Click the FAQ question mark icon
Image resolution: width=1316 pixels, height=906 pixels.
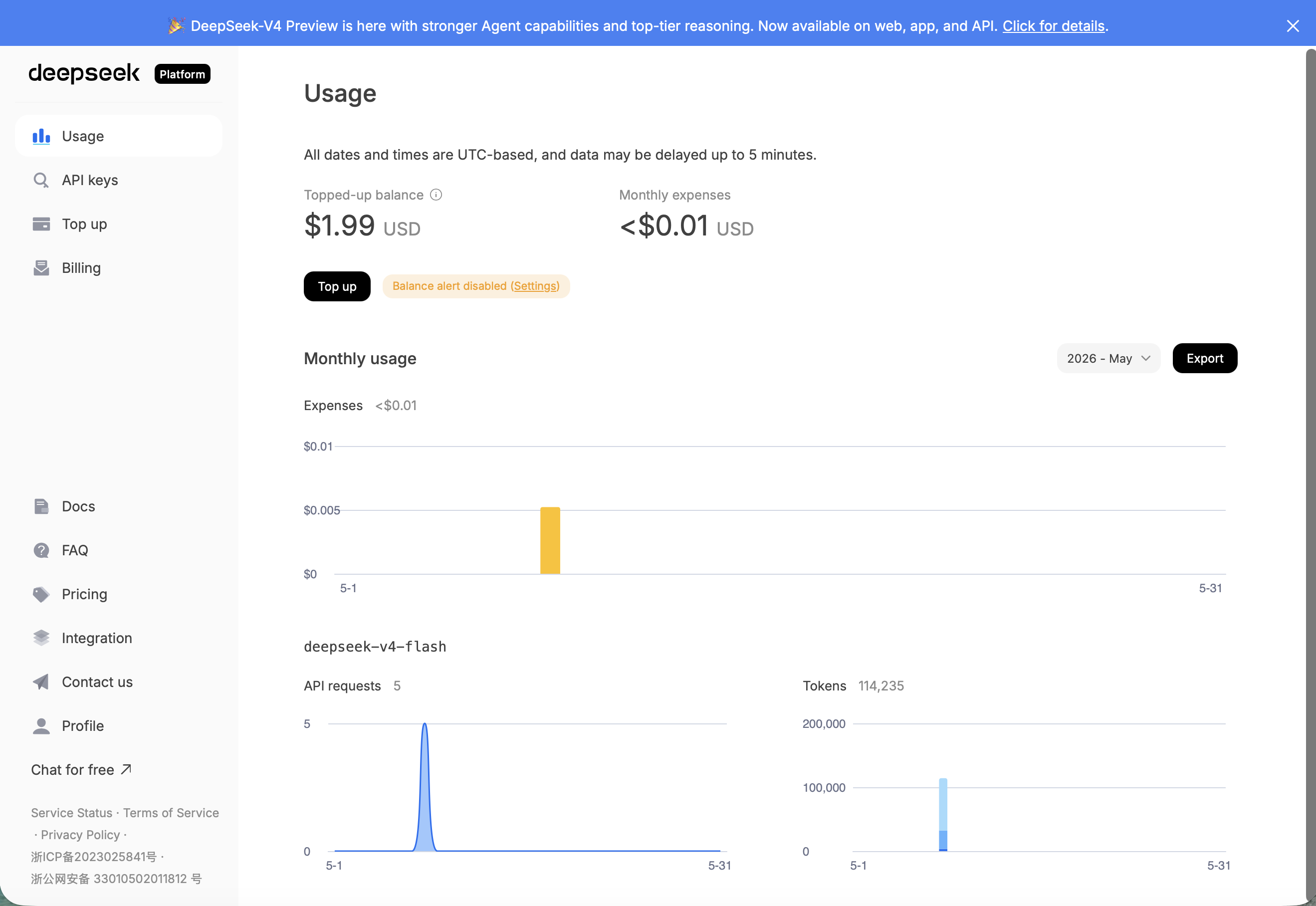point(41,550)
